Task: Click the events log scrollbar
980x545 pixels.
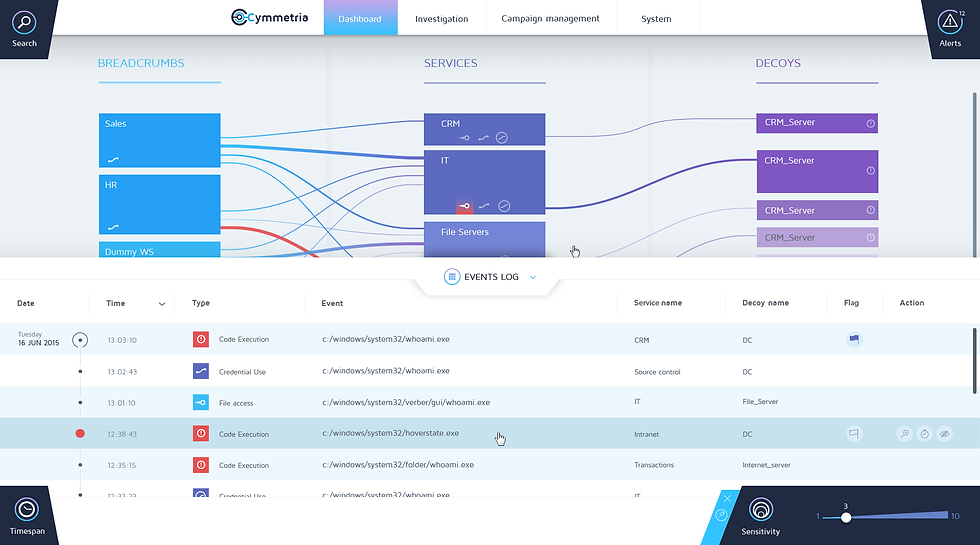Action: (974, 361)
